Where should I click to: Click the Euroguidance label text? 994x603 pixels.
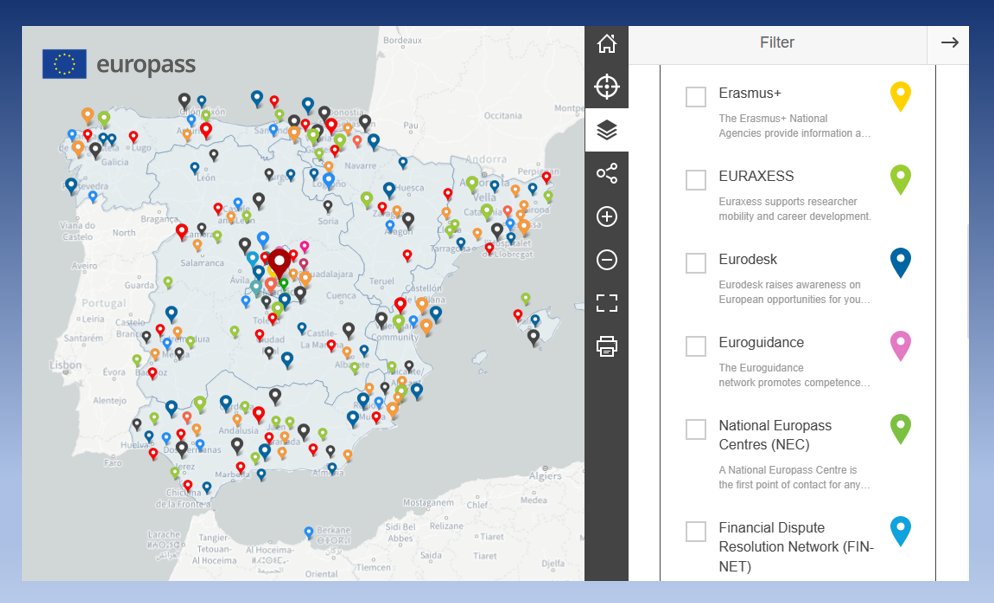click(x=761, y=342)
